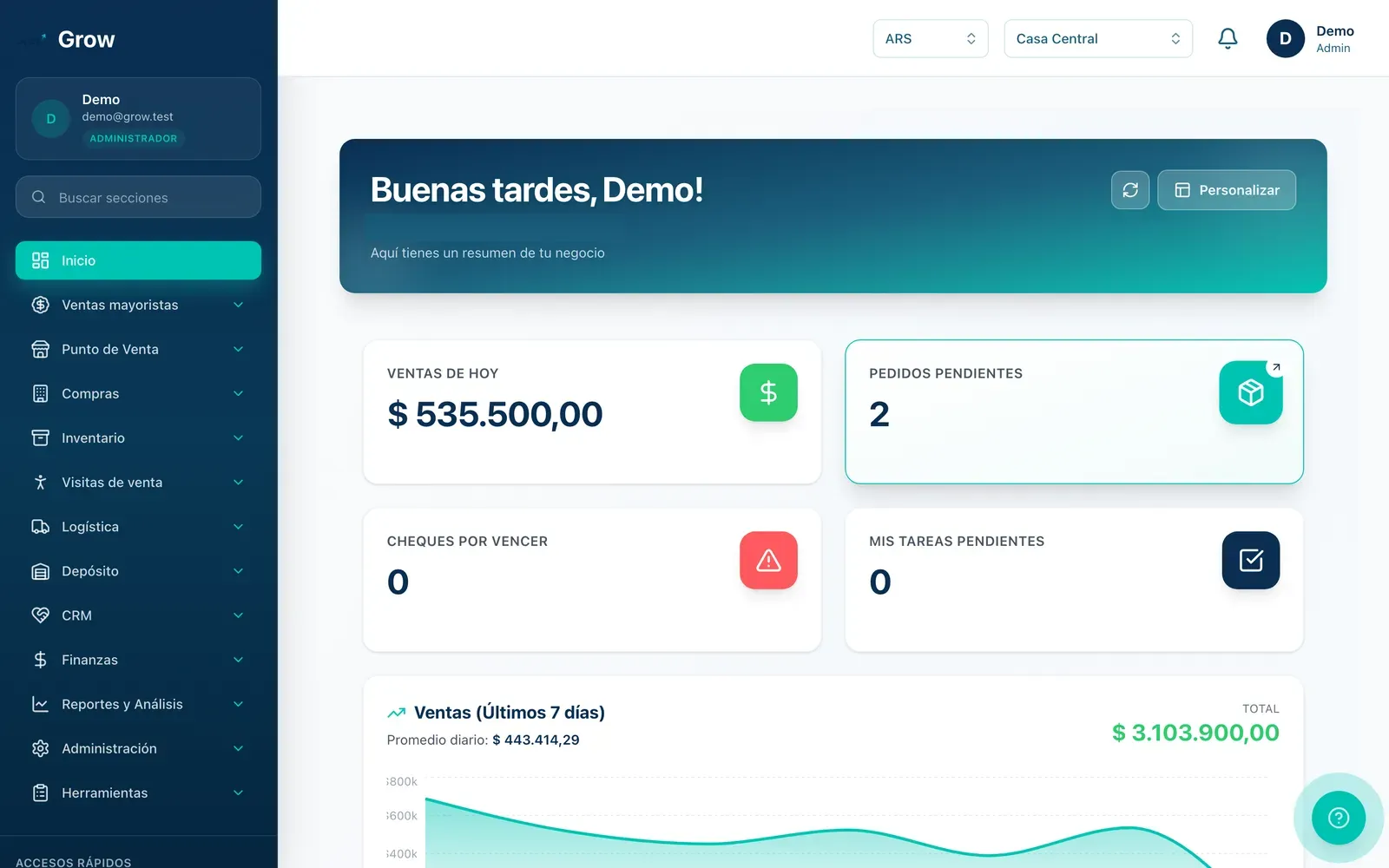
Task: Expand the Finanzas chevron
Action: click(238, 660)
